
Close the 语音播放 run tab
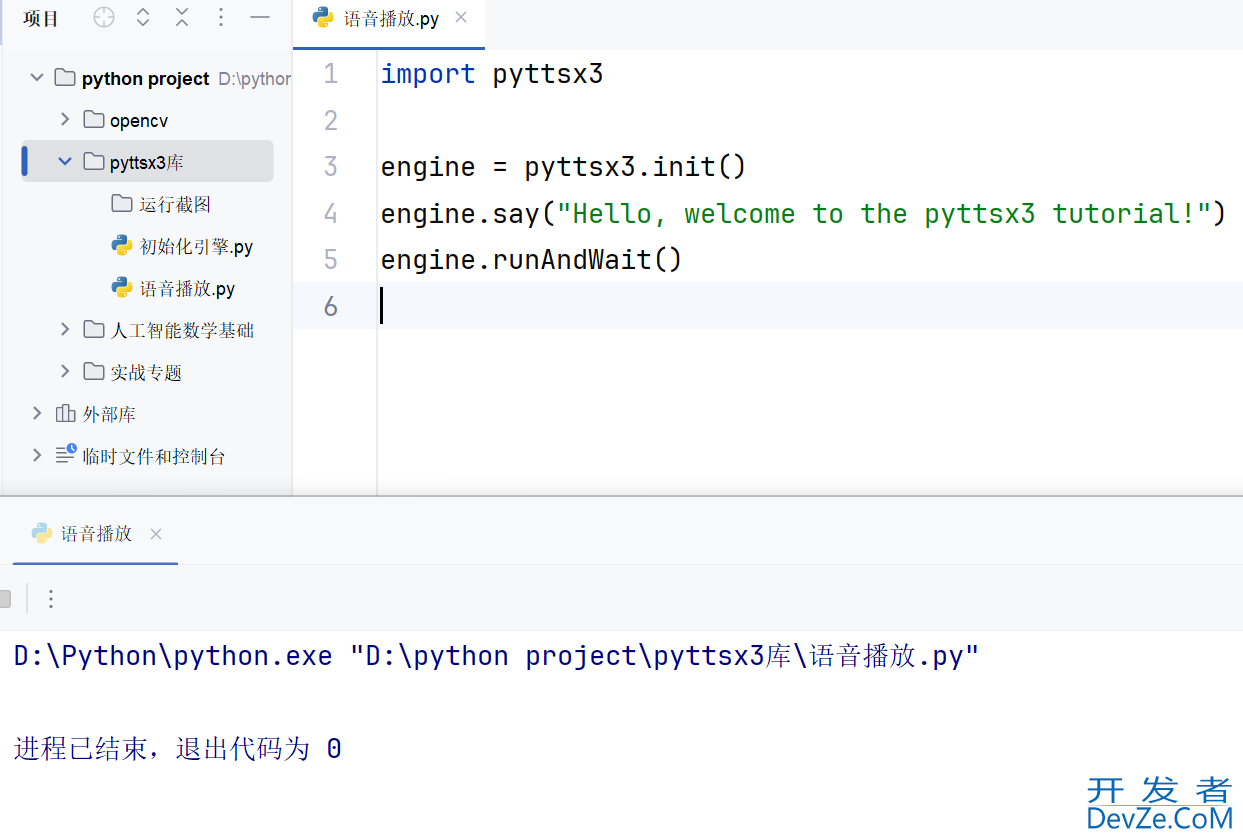pos(156,534)
